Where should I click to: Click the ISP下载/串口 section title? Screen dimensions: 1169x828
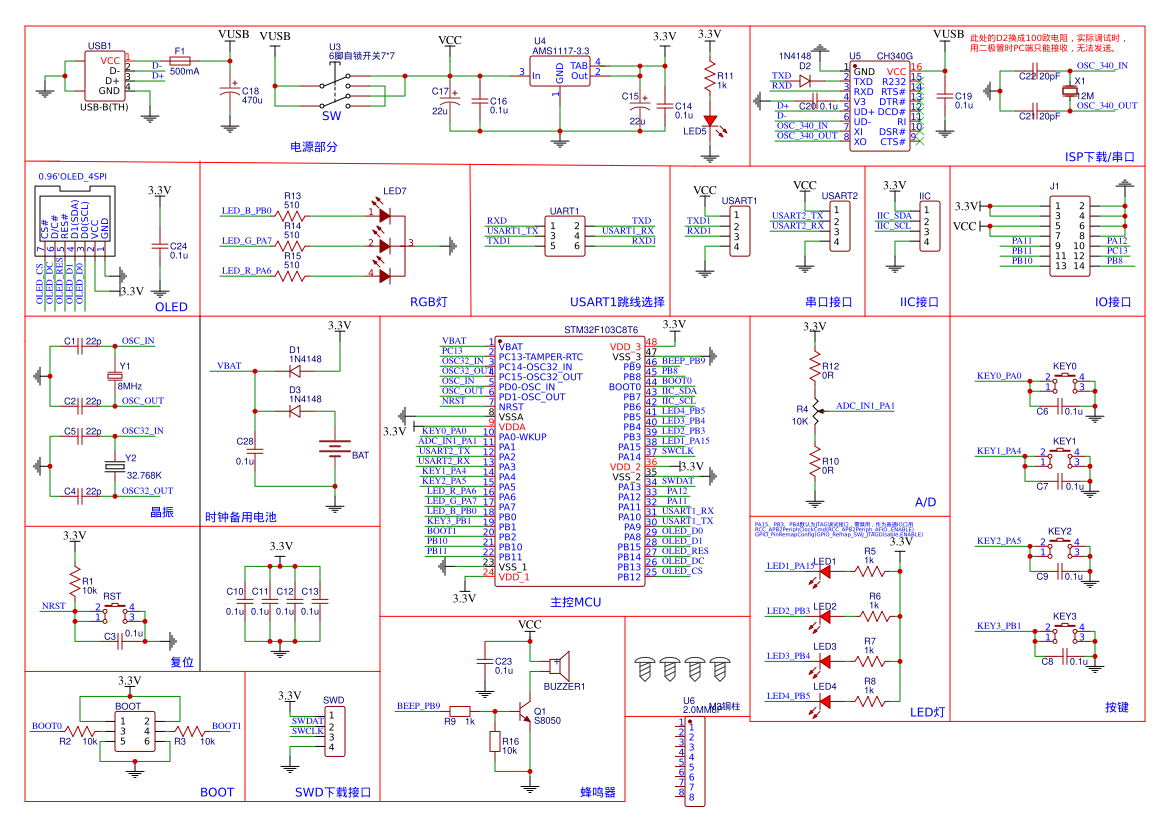click(1100, 157)
